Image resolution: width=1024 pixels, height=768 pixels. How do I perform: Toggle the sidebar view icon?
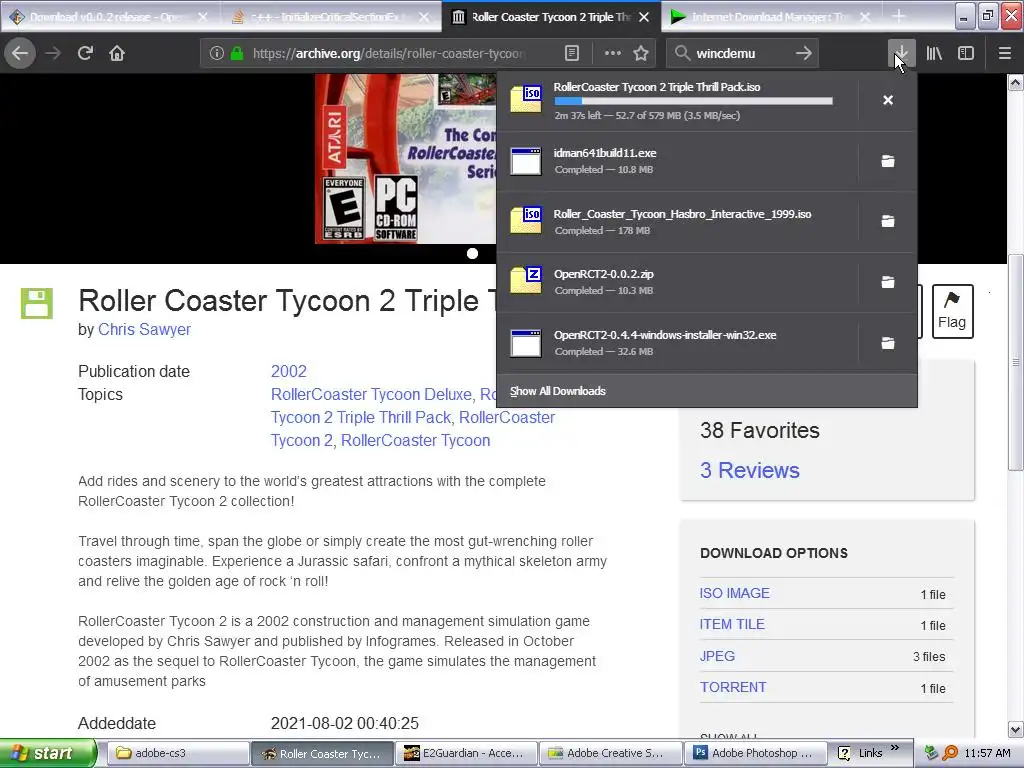[x=966, y=53]
